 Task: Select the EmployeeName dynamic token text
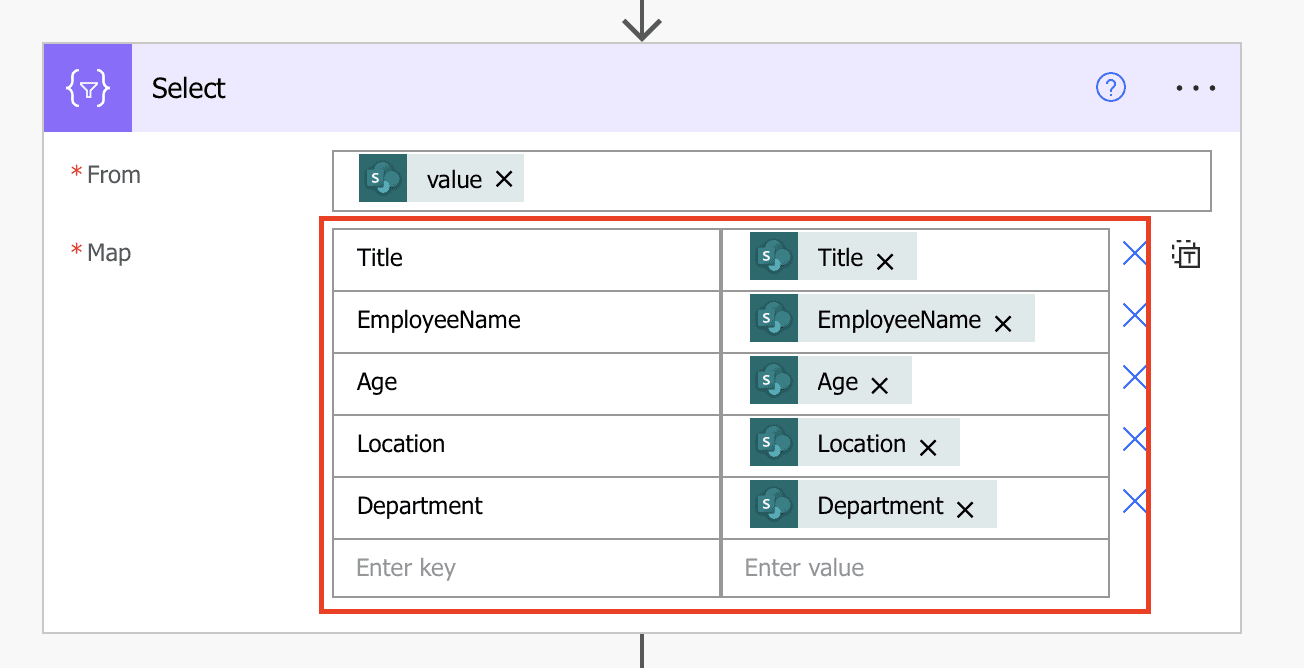click(x=899, y=320)
